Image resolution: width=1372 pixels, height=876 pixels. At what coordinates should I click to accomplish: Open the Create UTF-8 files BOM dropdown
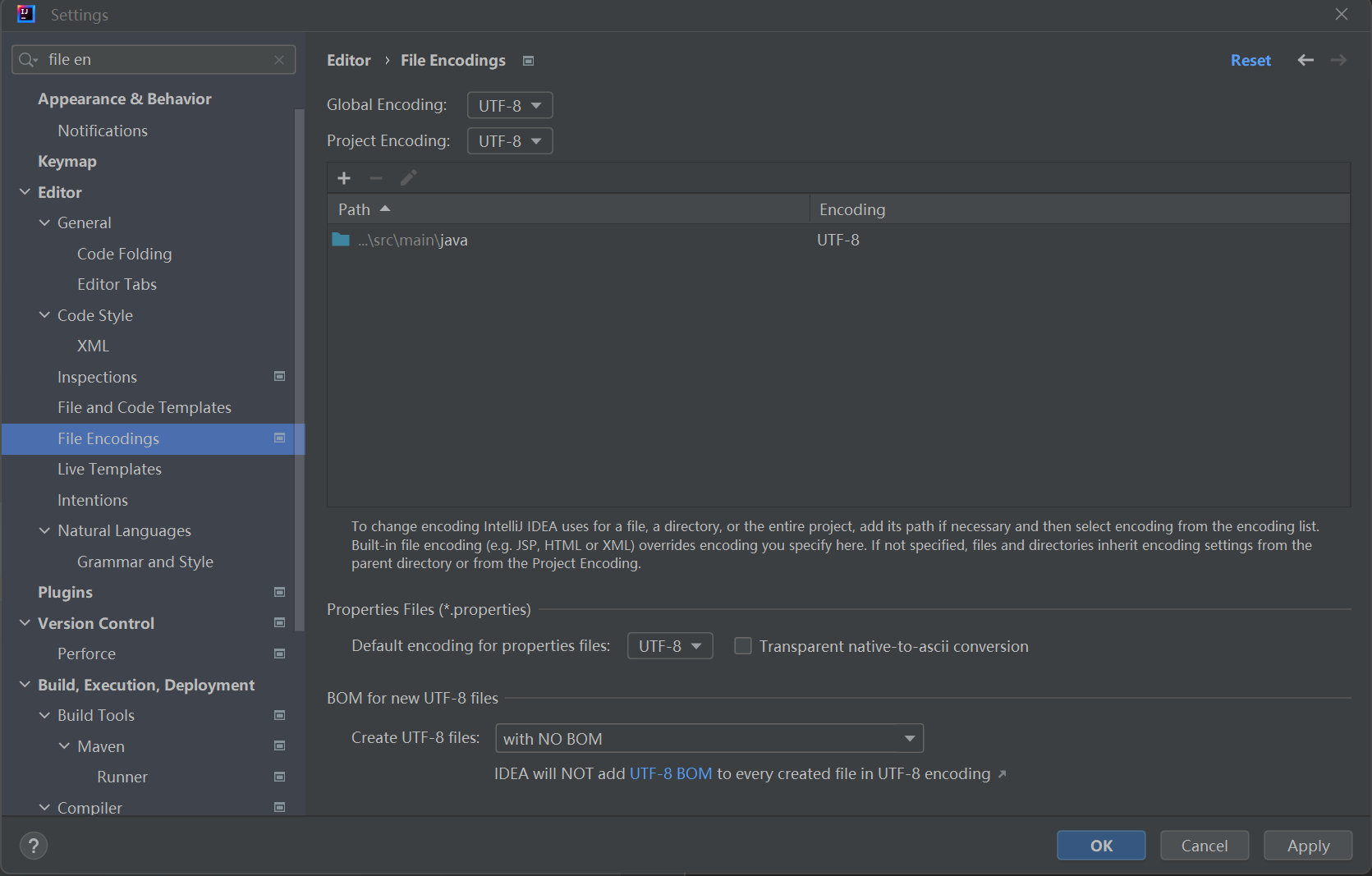tap(709, 738)
